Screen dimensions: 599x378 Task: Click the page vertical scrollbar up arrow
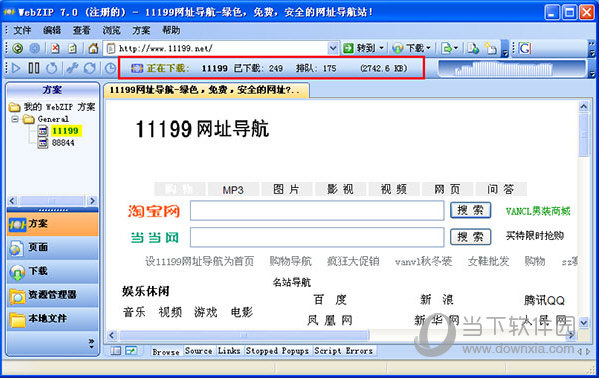[583, 106]
